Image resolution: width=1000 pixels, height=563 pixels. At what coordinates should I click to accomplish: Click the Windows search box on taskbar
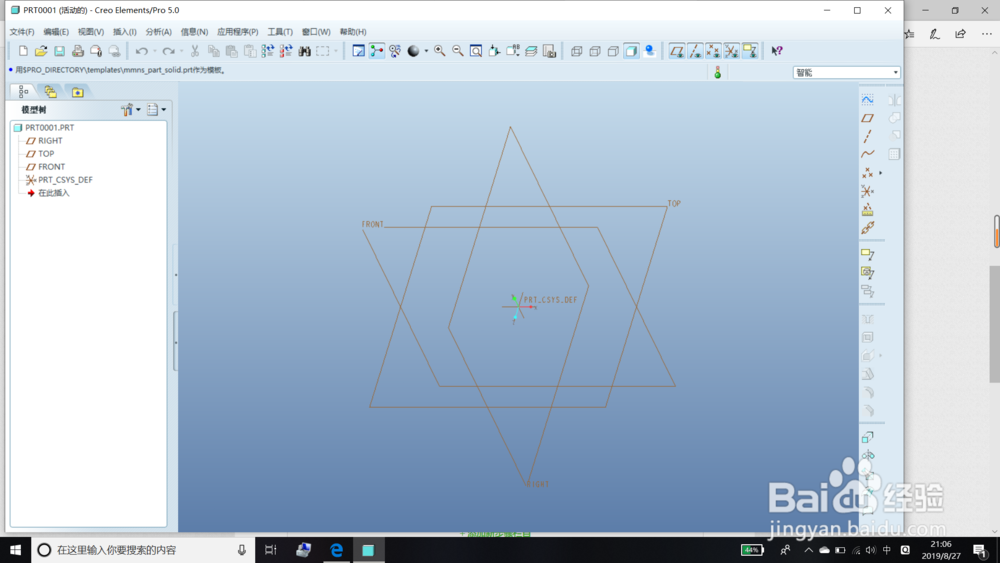coord(143,550)
